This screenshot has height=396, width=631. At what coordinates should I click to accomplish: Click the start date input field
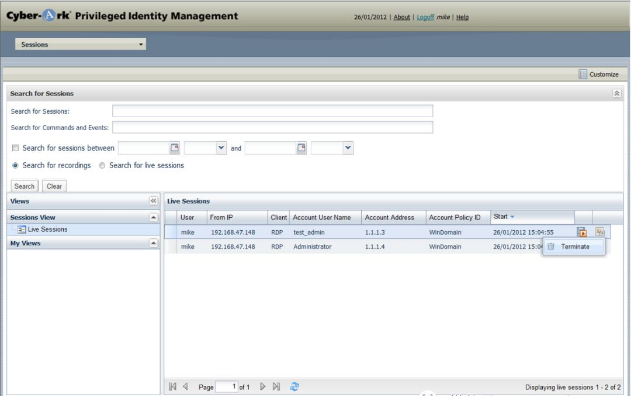144,148
